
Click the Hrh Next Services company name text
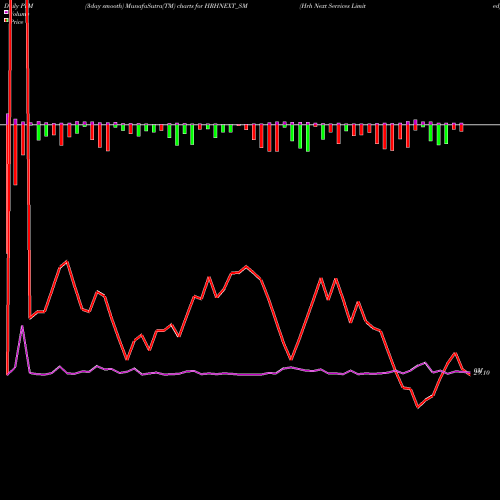click(x=332, y=6)
